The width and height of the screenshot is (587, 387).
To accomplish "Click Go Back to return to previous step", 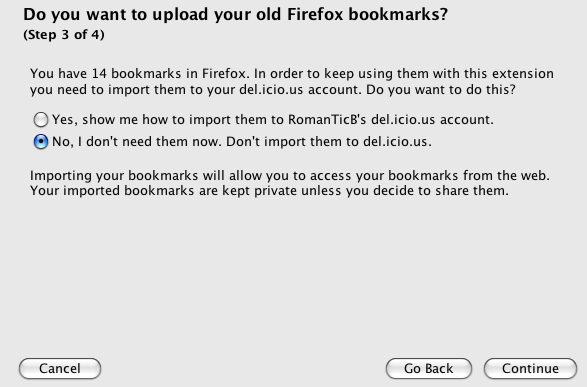I will [x=429, y=369].
